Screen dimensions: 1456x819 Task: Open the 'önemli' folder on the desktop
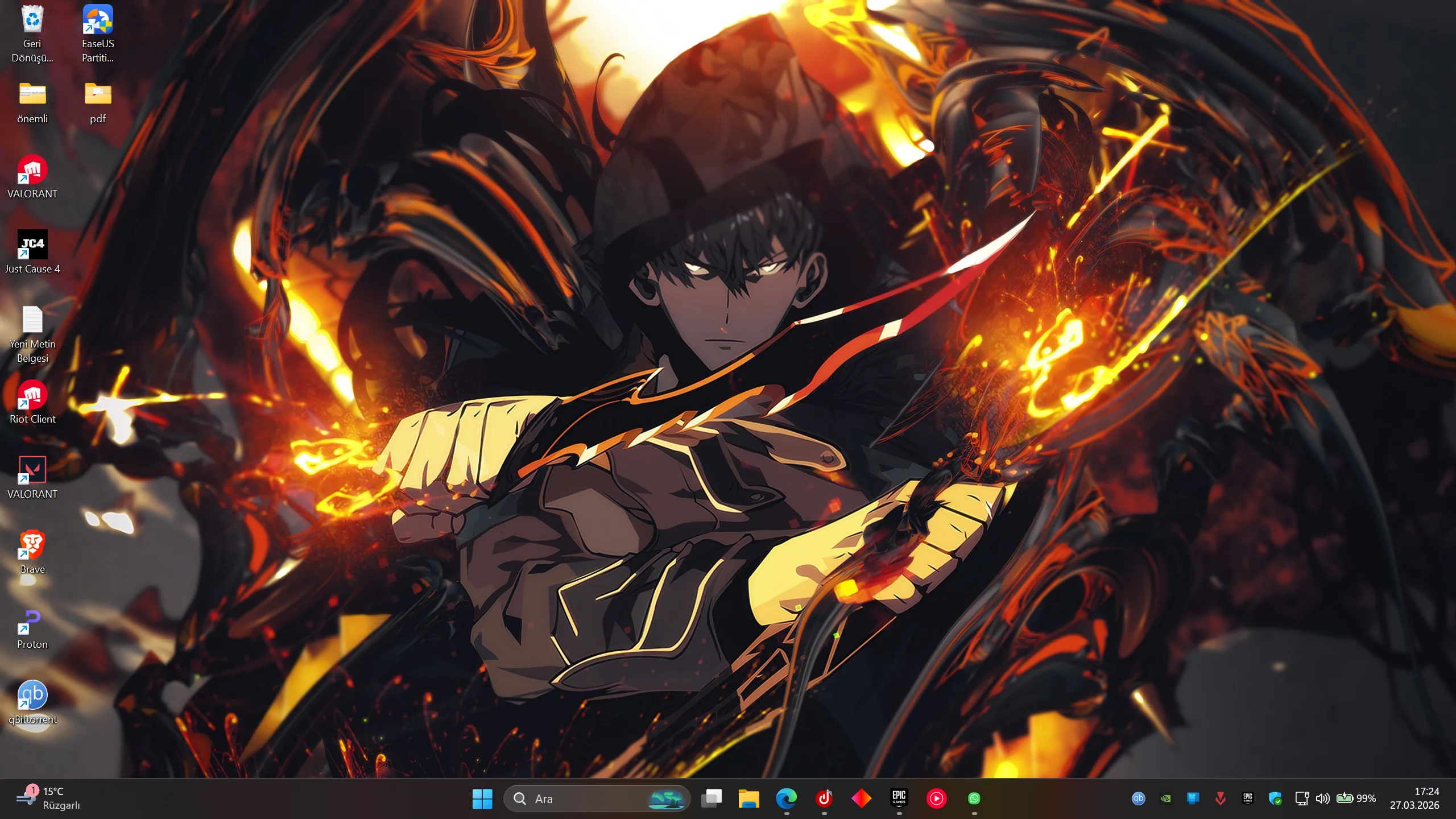click(x=32, y=94)
